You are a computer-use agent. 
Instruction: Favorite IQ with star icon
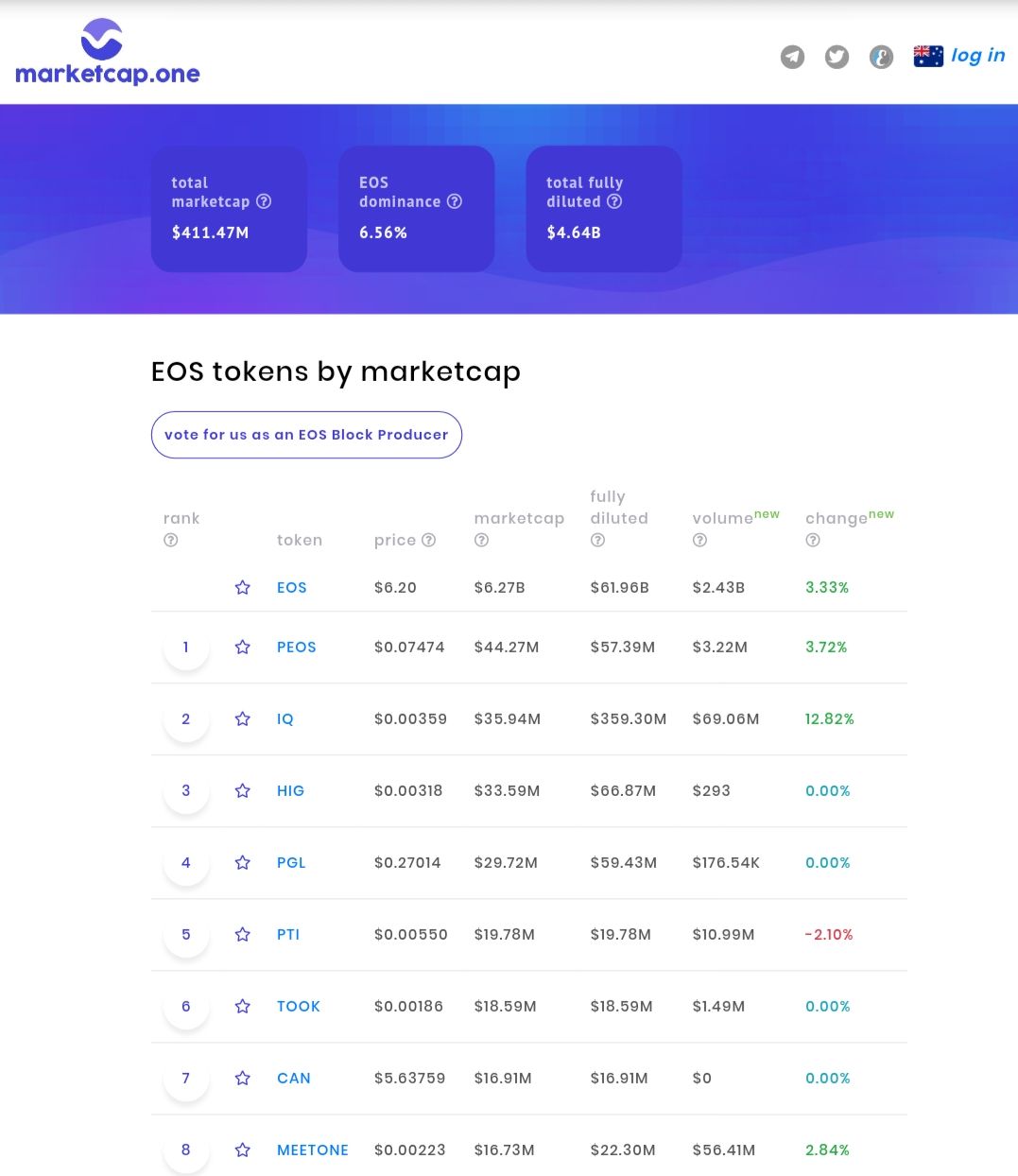click(243, 718)
